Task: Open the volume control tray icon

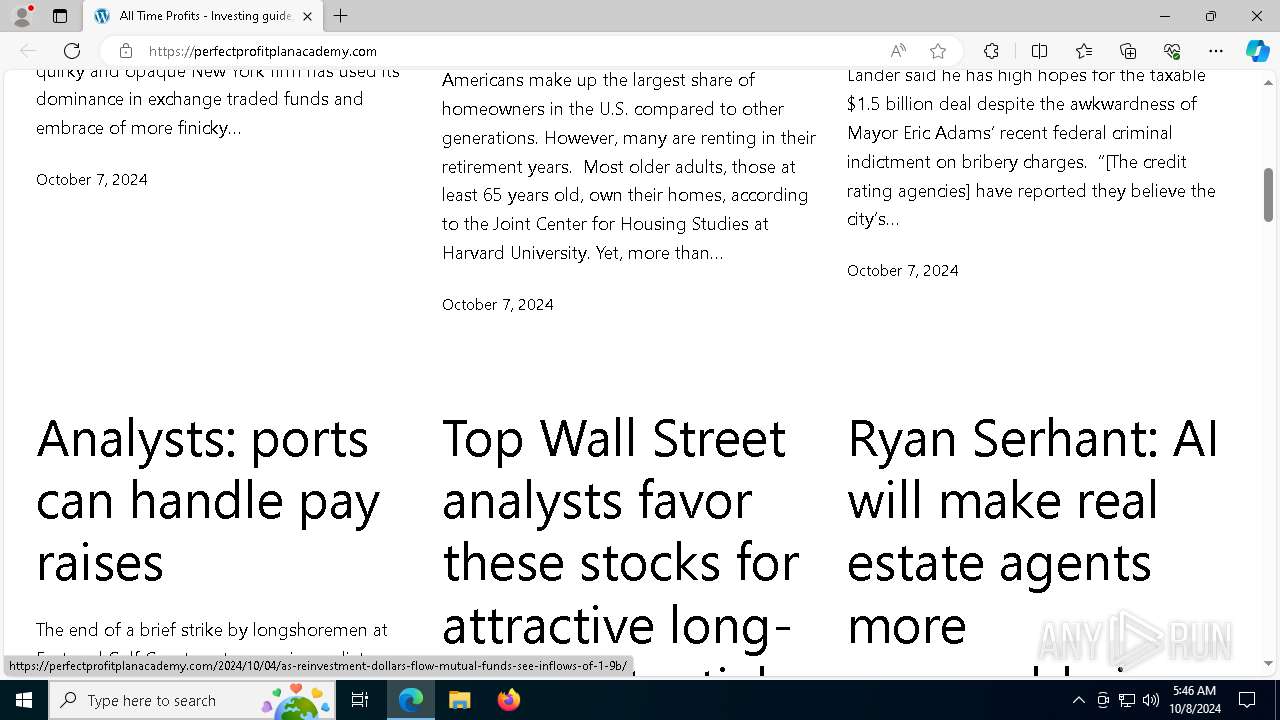Action: coord(1151,700)
